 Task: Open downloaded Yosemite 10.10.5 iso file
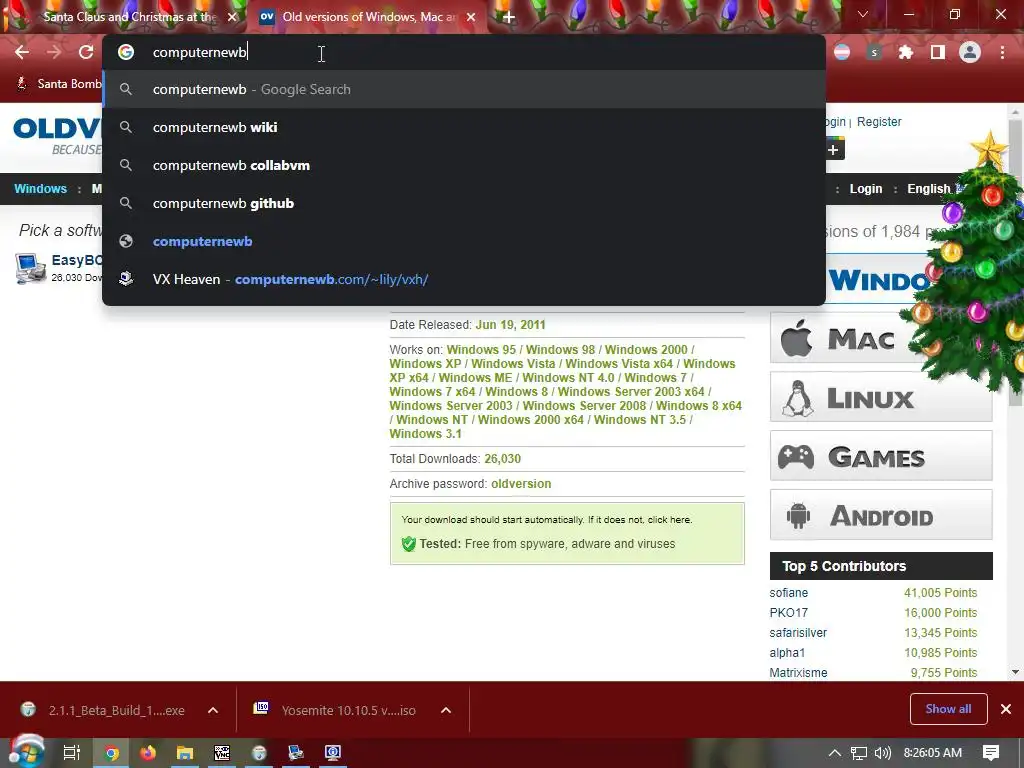point(335,710)
